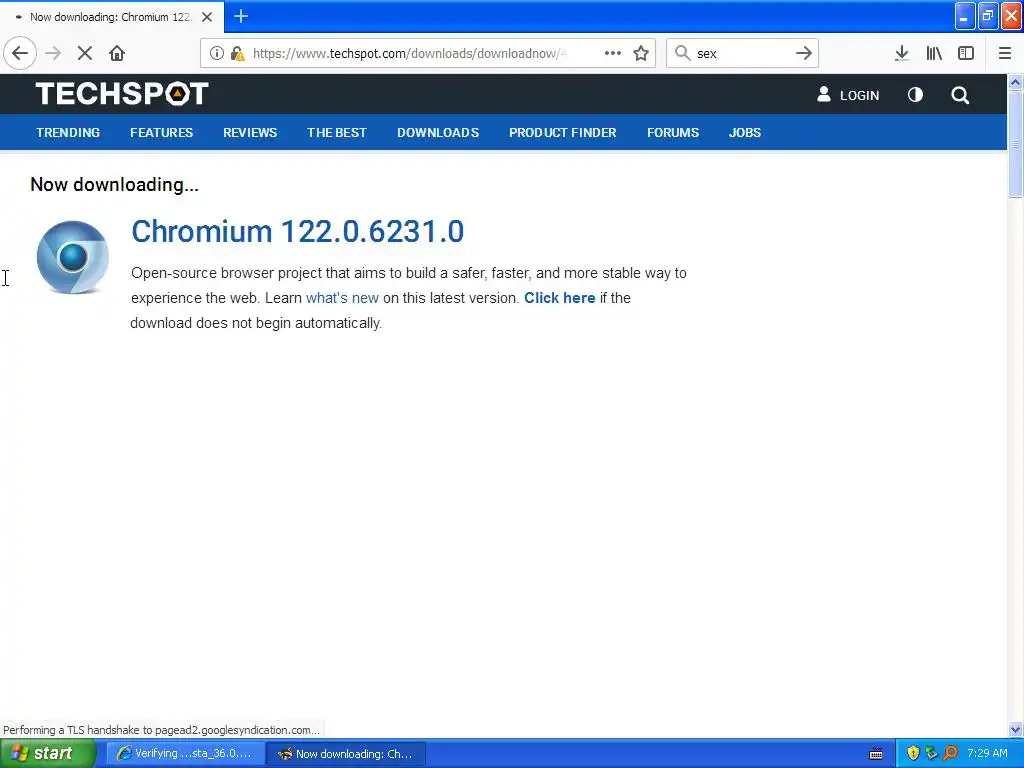The image size is (1024, 768).
Task: Switch to 'Verifying ...sta_36.0...' taskbar window
Action: (185, 754)
